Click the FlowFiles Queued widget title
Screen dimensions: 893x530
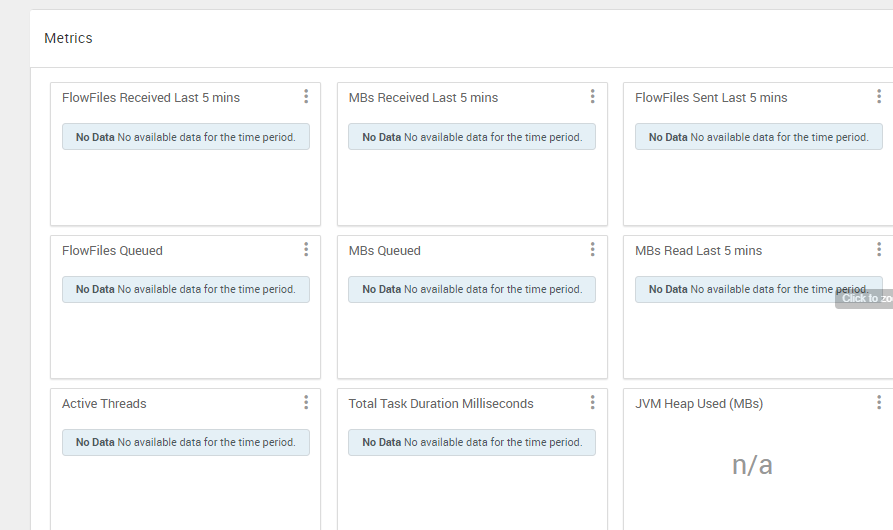pyautogui.click(x=112, y=251)
